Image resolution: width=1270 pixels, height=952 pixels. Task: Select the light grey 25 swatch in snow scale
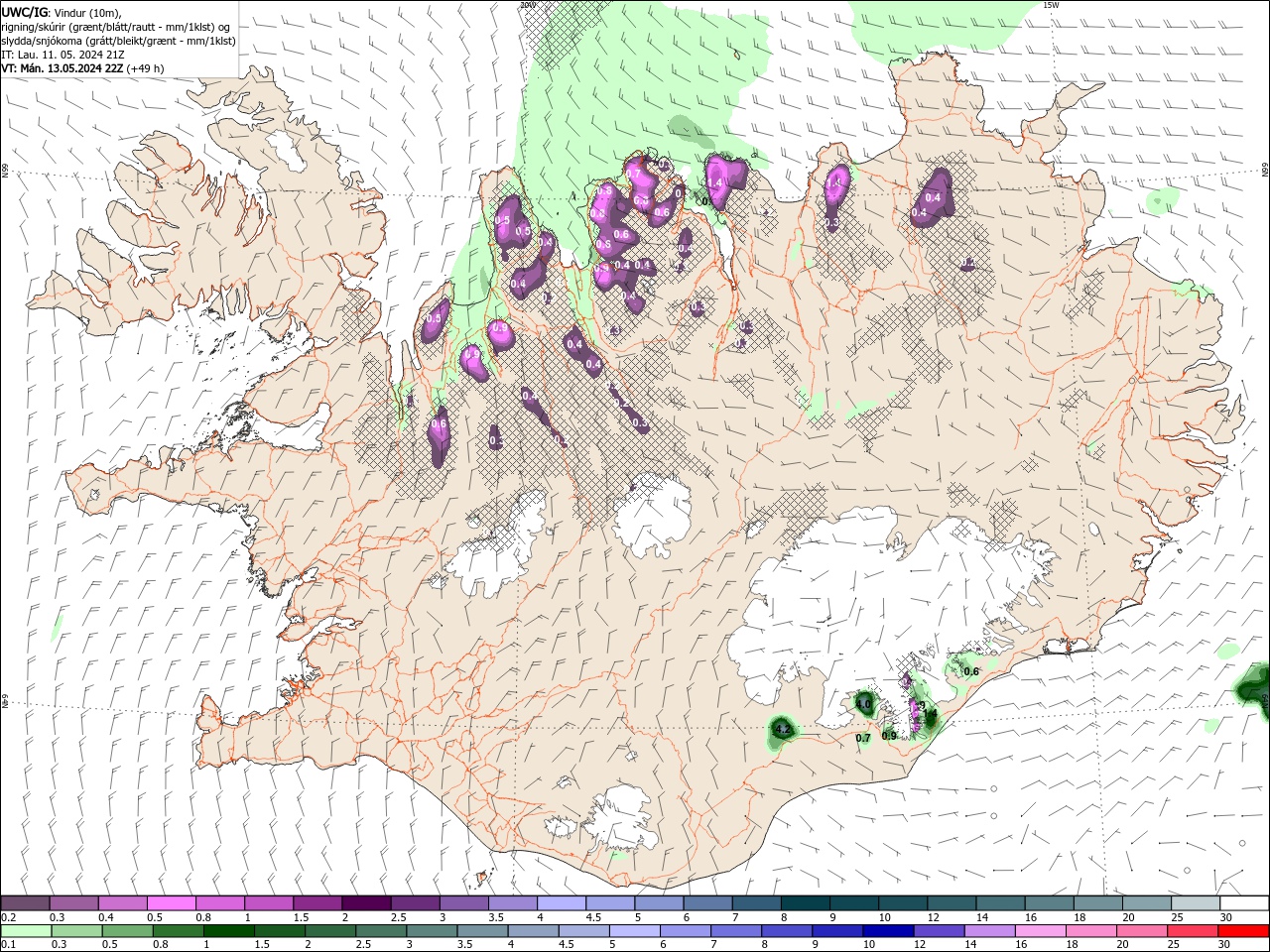(1195, 903)
